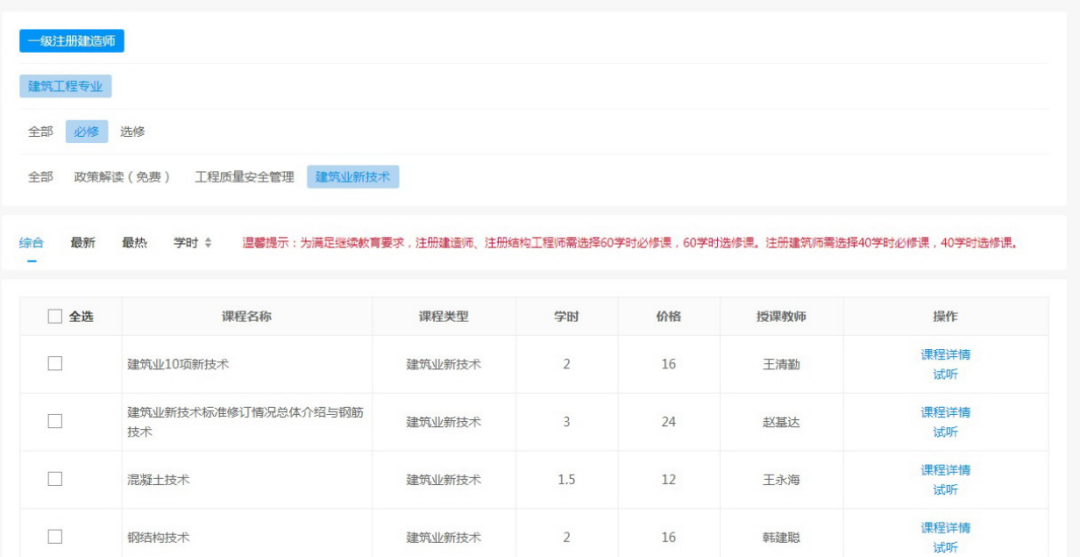Check the 建筑业10项新技术 course box
This screenshot has width=1080, height=557.
pyautogui.click(x=55, y=364)
